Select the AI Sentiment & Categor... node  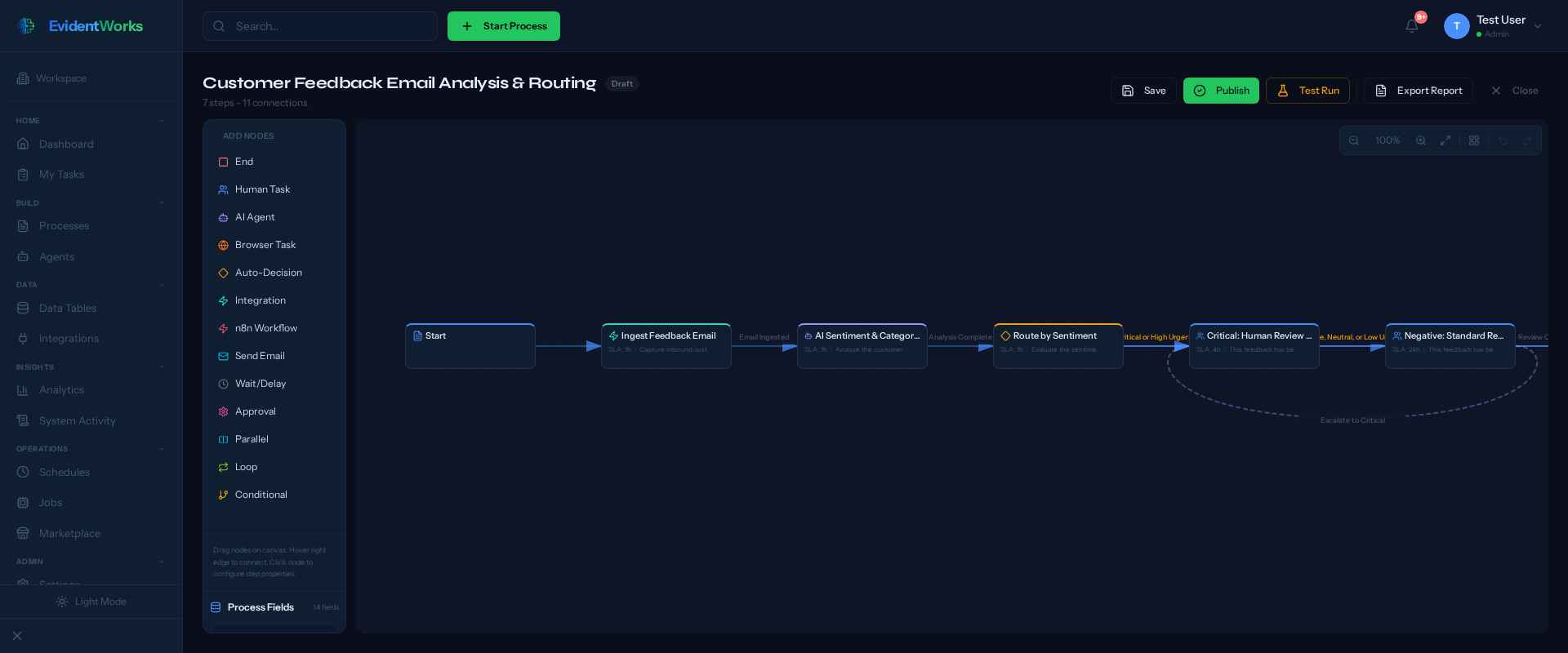click(862, 346)
